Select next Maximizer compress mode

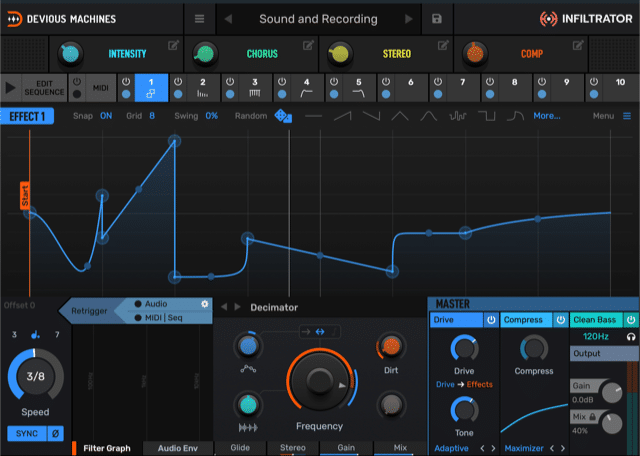pos(562,448)
